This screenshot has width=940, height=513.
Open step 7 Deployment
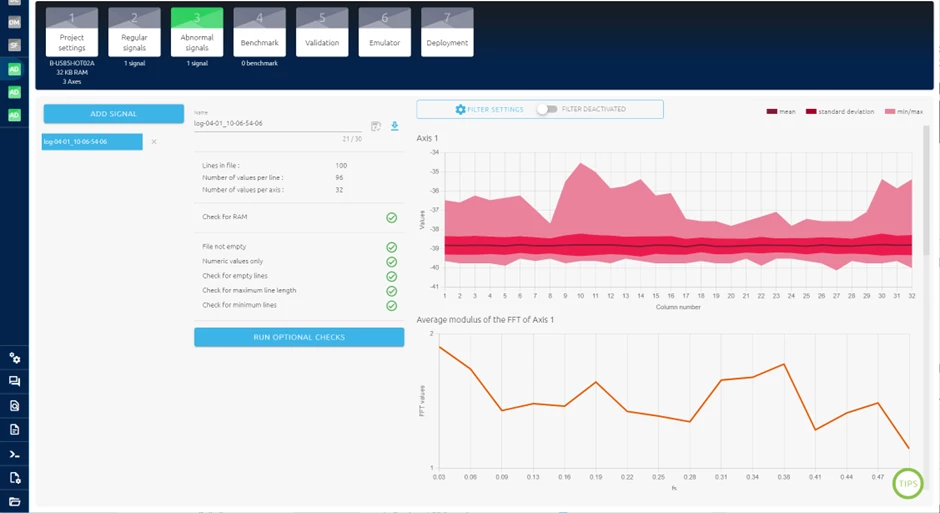447,32
